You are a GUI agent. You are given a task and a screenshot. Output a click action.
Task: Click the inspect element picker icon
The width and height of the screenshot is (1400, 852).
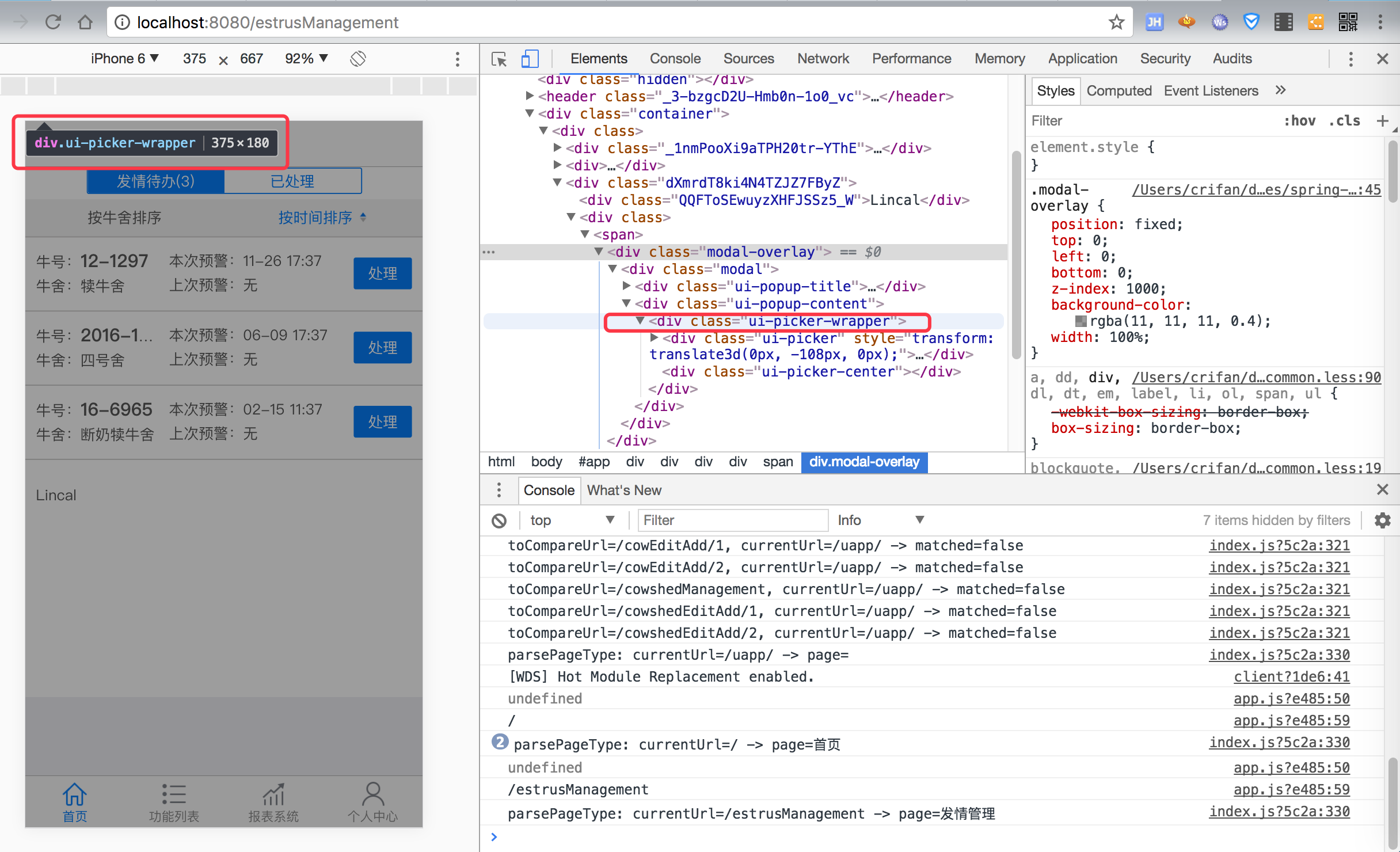coord(499,59)
